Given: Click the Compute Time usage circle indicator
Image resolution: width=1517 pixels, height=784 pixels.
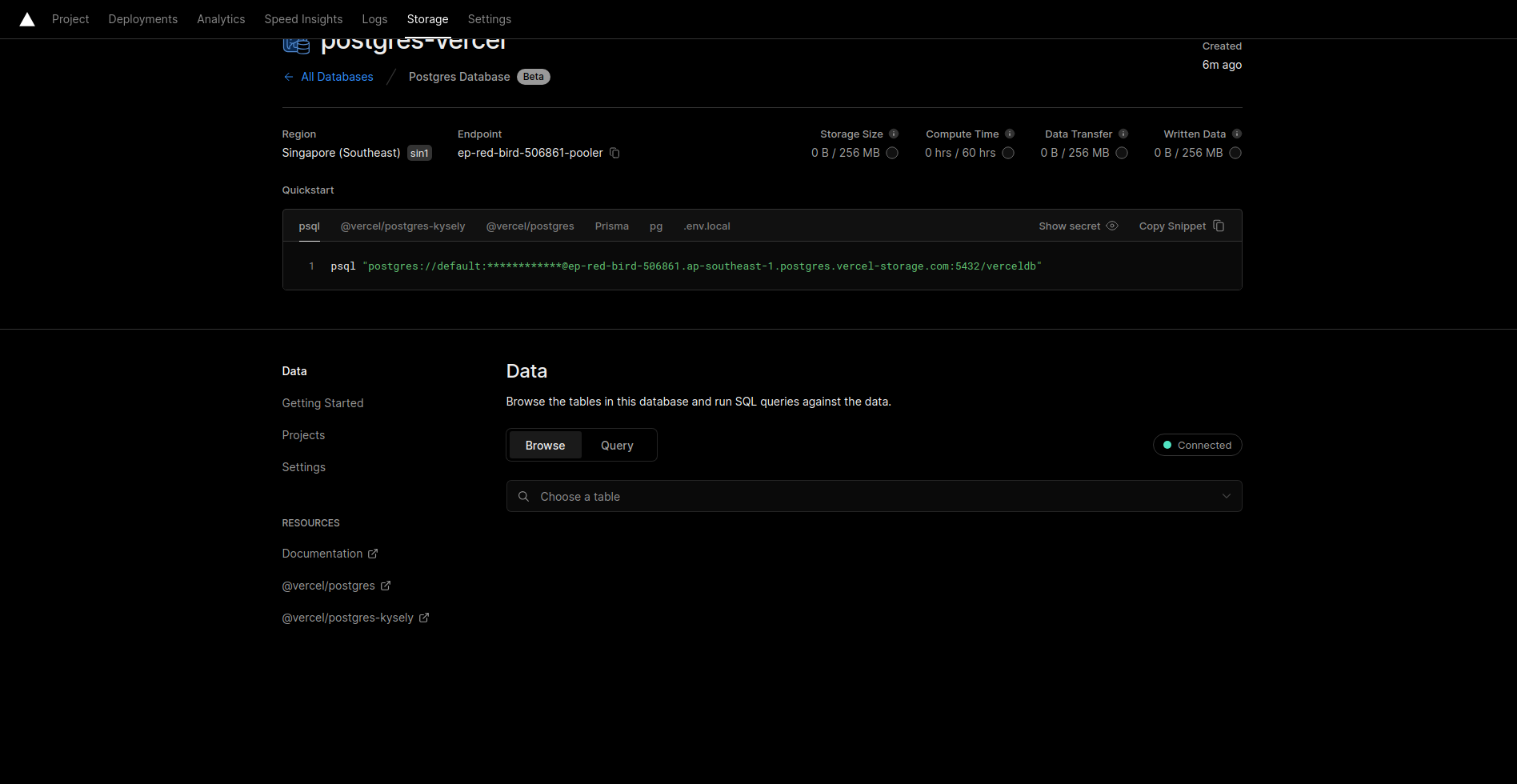Looking at the screenshot, I should tap(1008, 153).
